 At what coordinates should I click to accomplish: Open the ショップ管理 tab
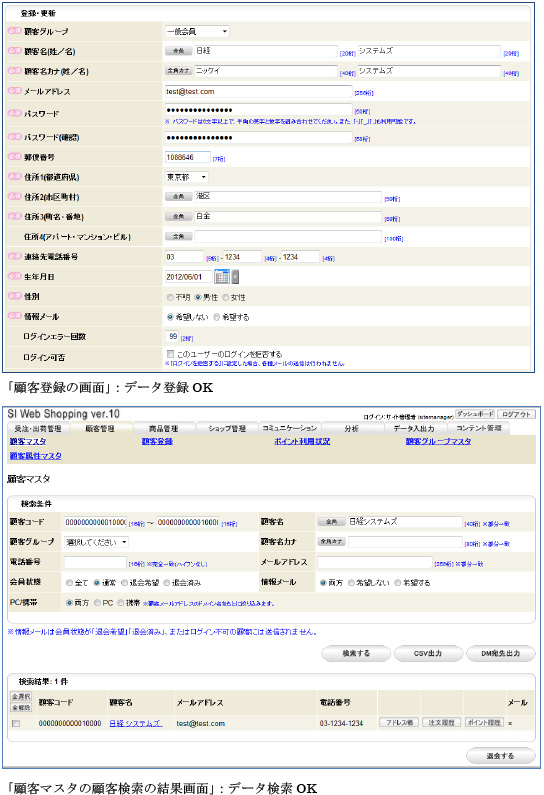(227, 428)
